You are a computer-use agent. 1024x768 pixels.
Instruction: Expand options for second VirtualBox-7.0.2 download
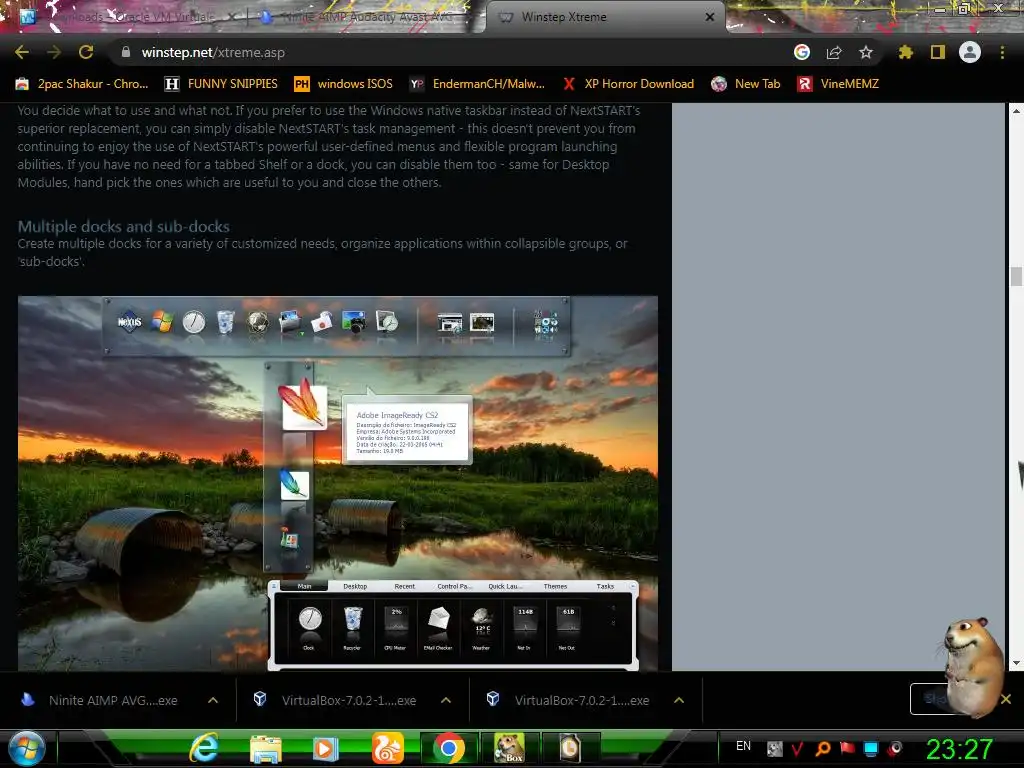tap(679, 700)
